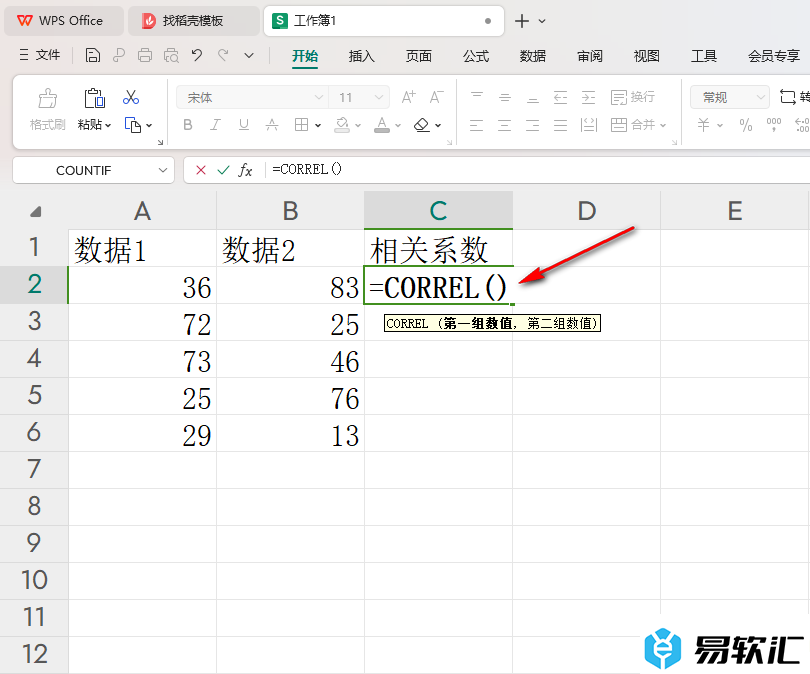The image size is (810, 674).
Task: Expand the fill color options arrow
Action: click(x=358, y=126)
